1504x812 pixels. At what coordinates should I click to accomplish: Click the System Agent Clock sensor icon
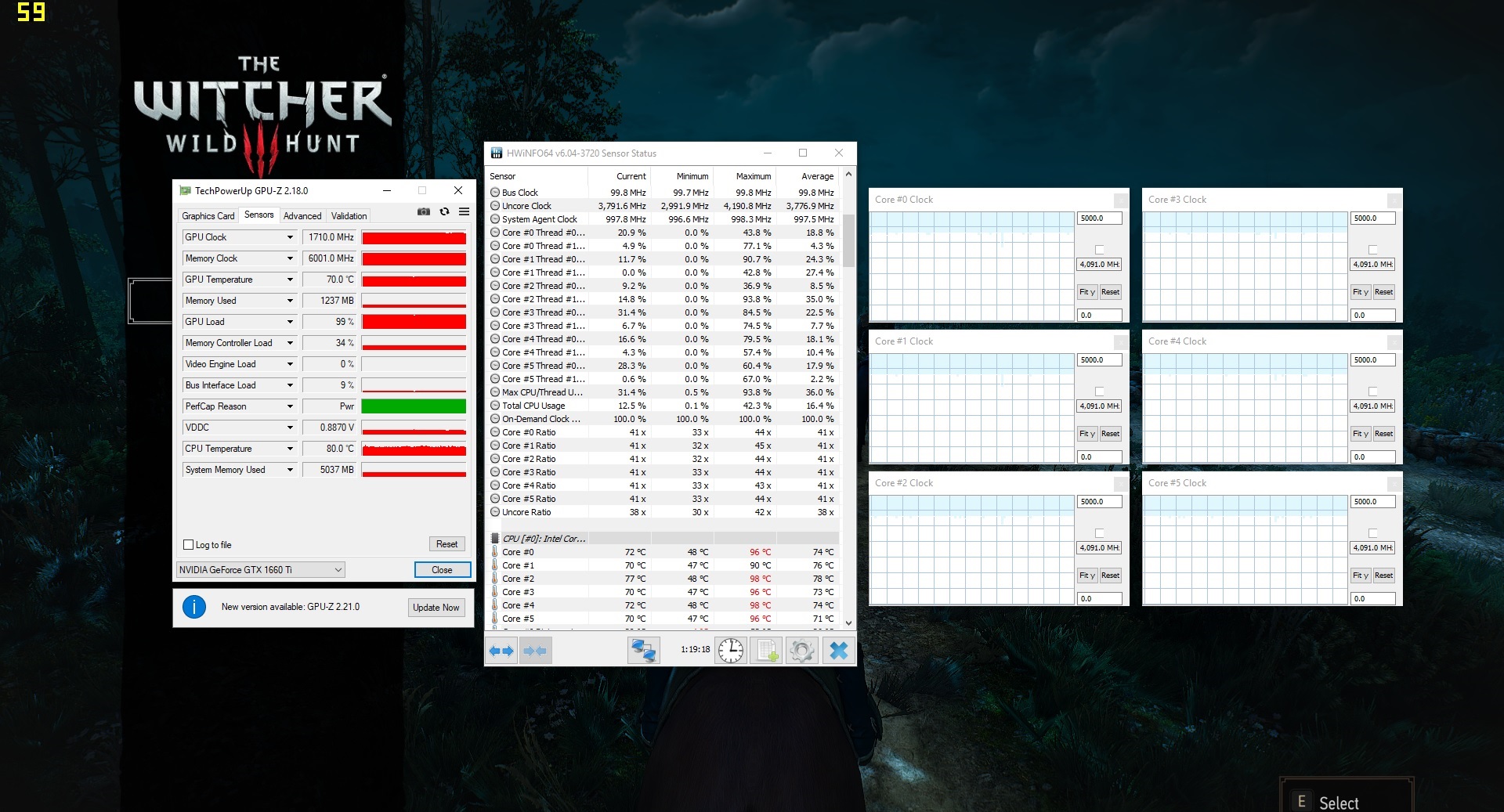495,219
